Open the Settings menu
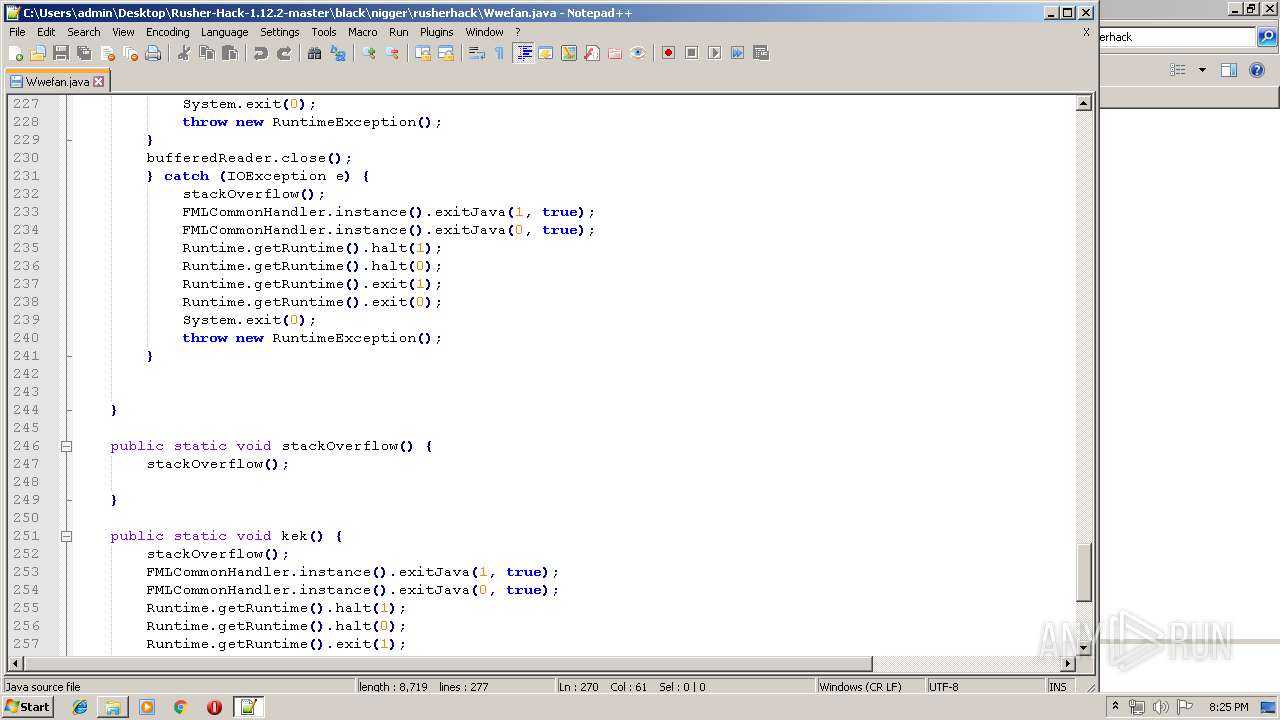 [280, 32]
